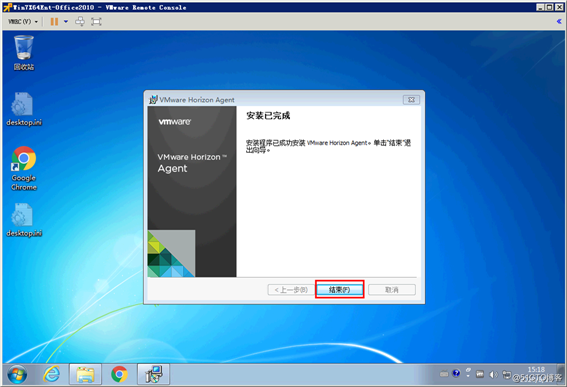Minimize the VMware Remote Console window

click(x=540, y=7)
